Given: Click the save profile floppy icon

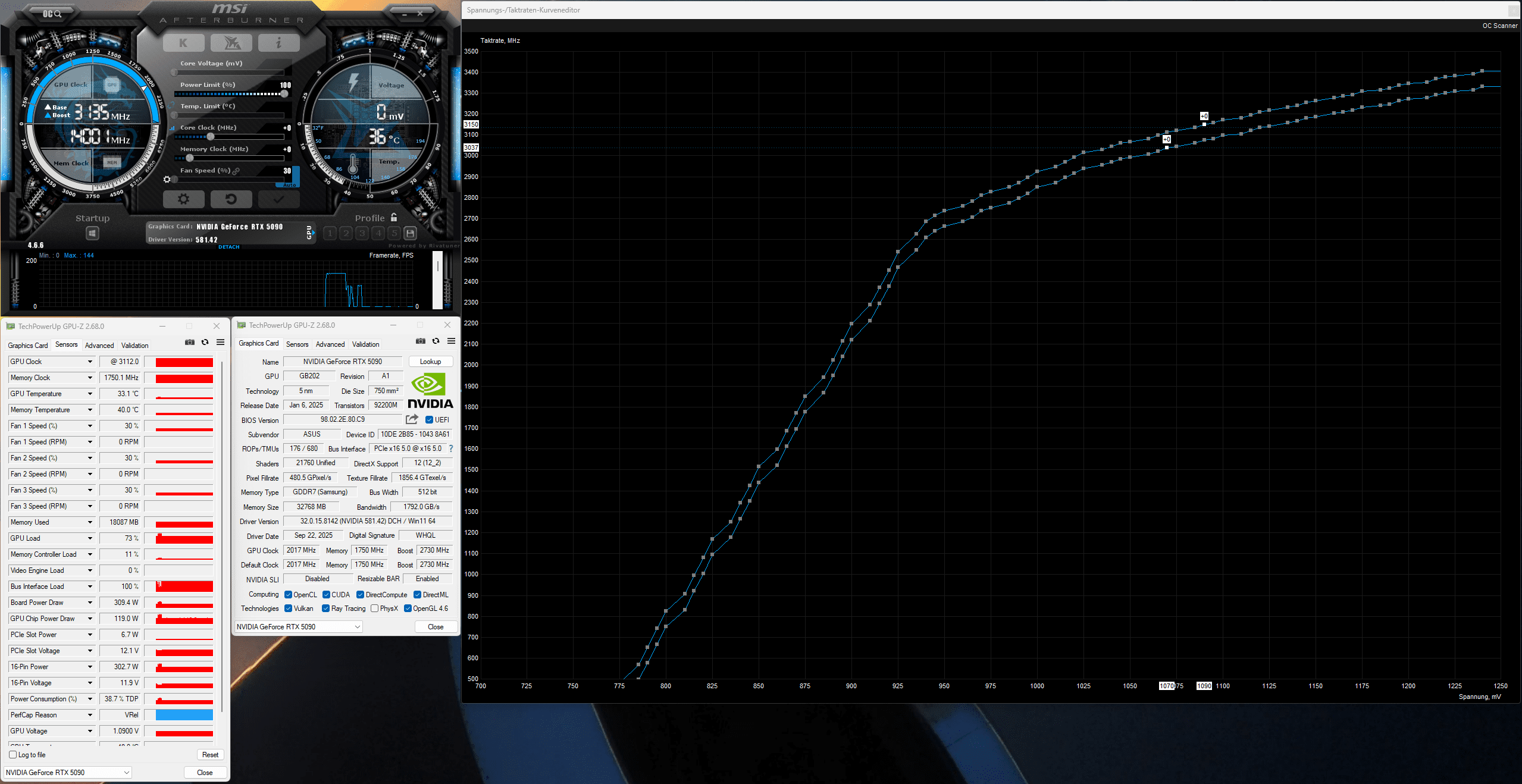Looking at the screenshot, I should pyautogui.click(x=410, y=233).
